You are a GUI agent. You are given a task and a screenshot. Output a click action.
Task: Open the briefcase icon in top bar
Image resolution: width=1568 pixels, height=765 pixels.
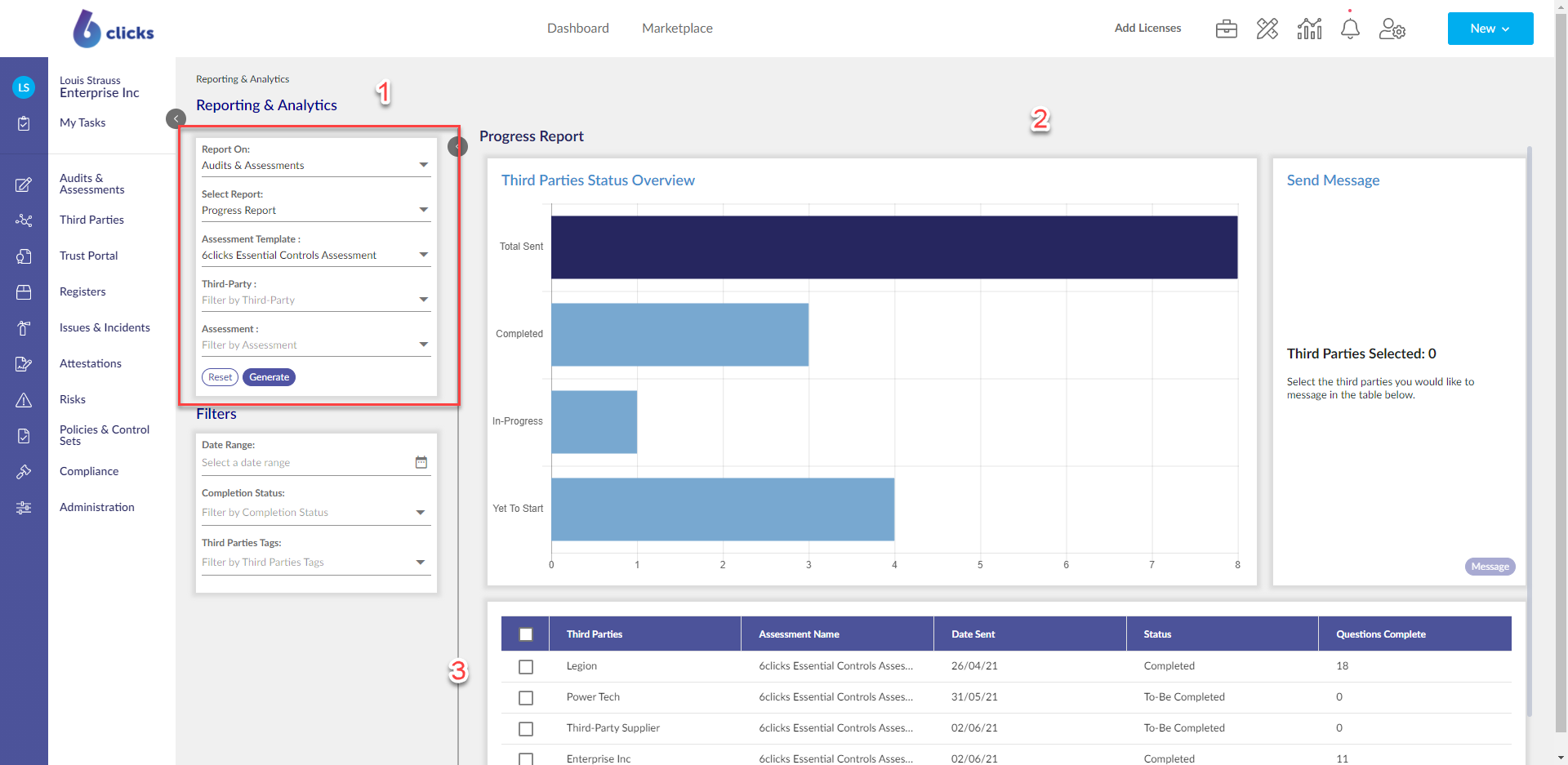pos(1226,29)
